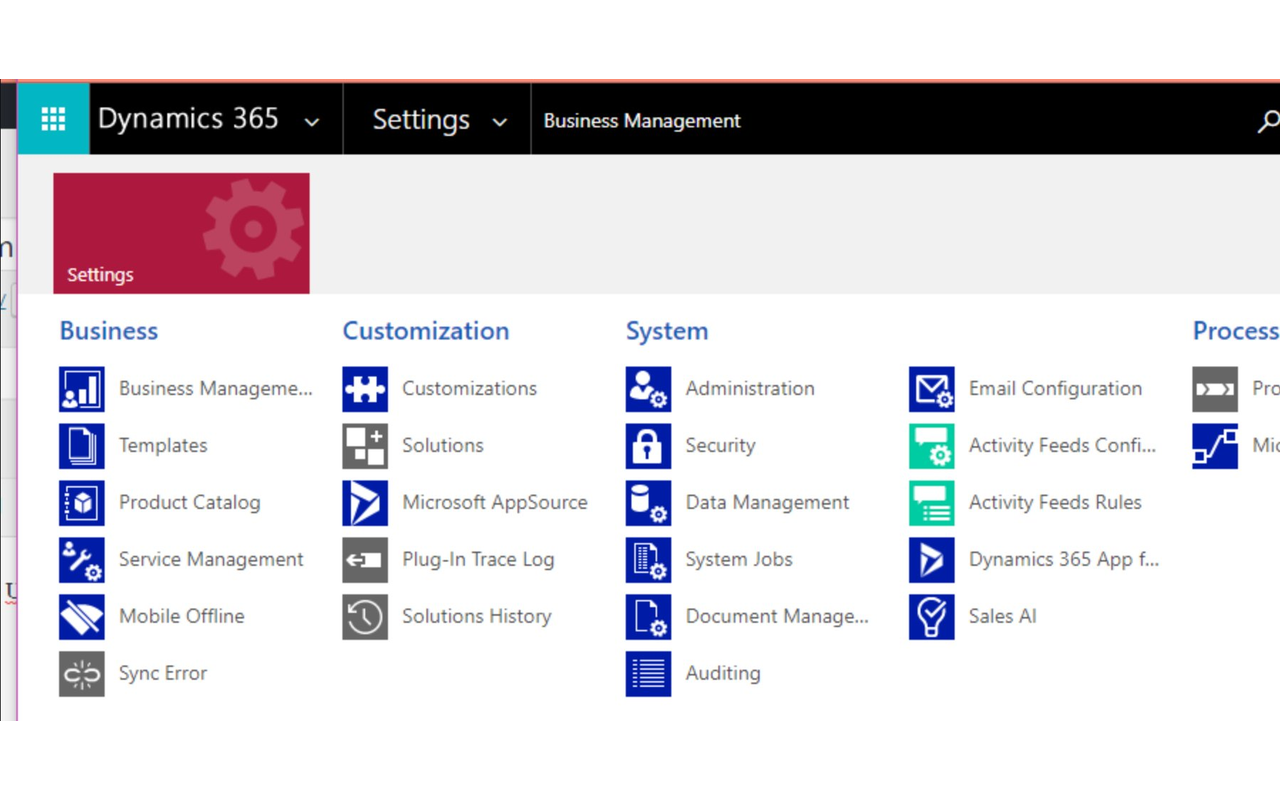Click the Activity Feeds Rules icon

coord(932,503)
